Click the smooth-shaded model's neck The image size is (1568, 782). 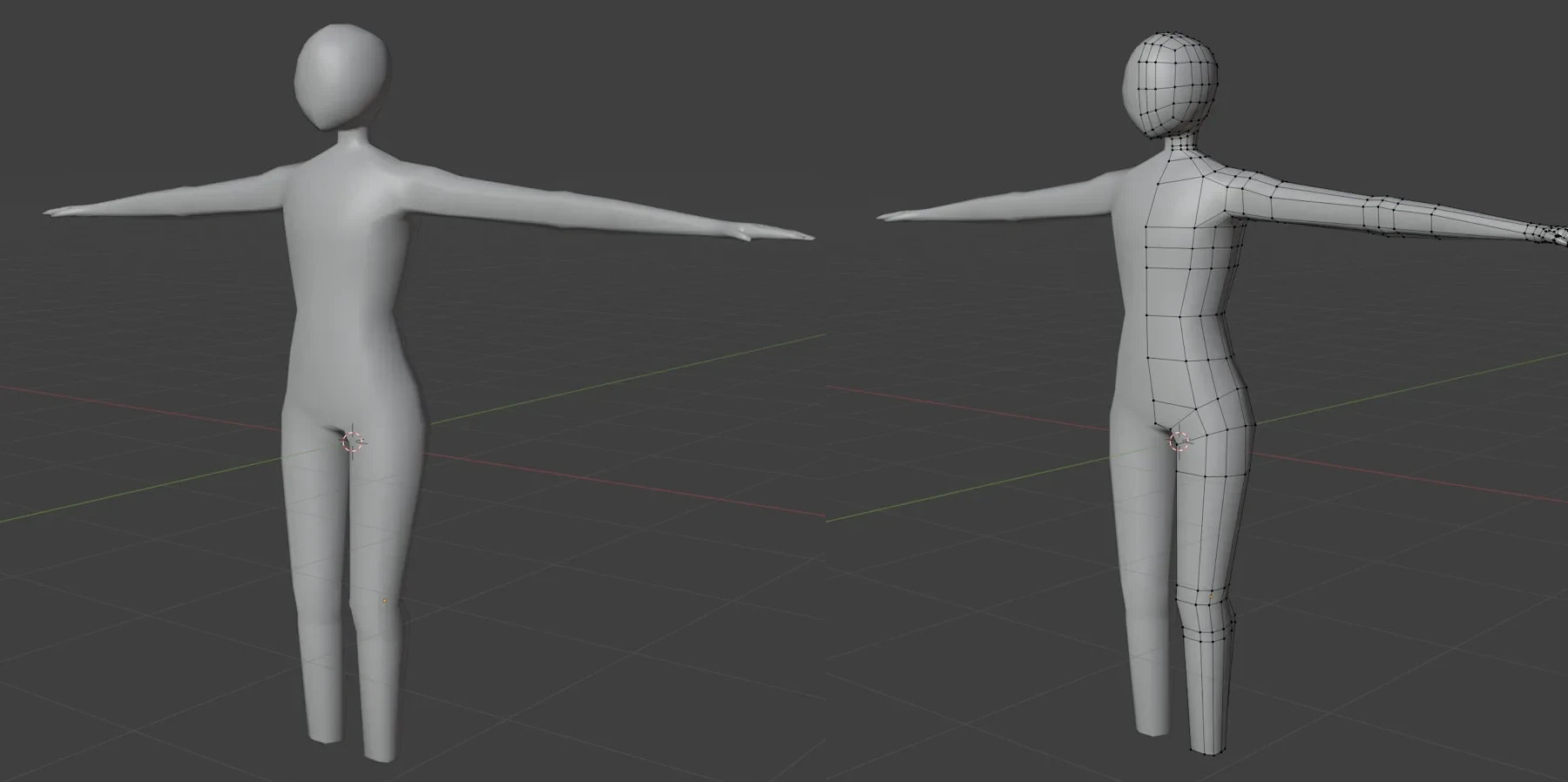[350, 144]
